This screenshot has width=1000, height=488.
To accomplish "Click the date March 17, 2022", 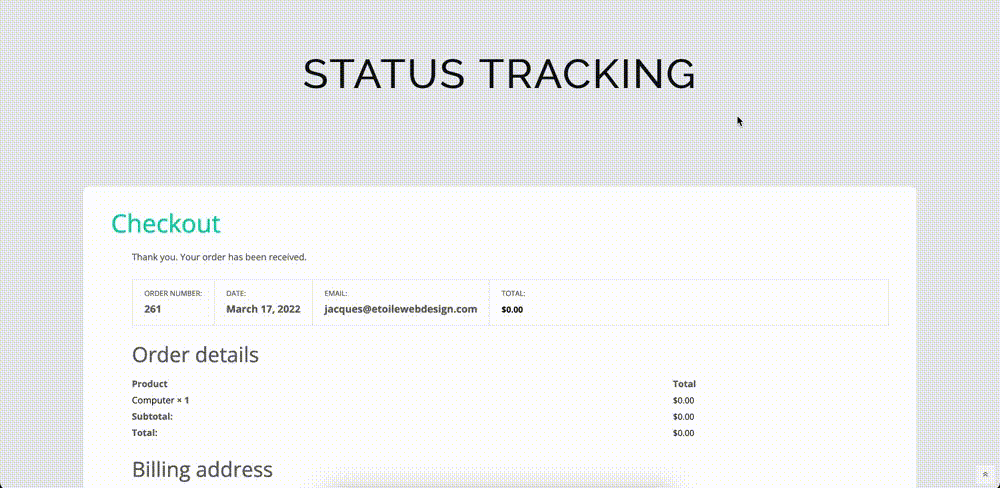I will 263,309.
